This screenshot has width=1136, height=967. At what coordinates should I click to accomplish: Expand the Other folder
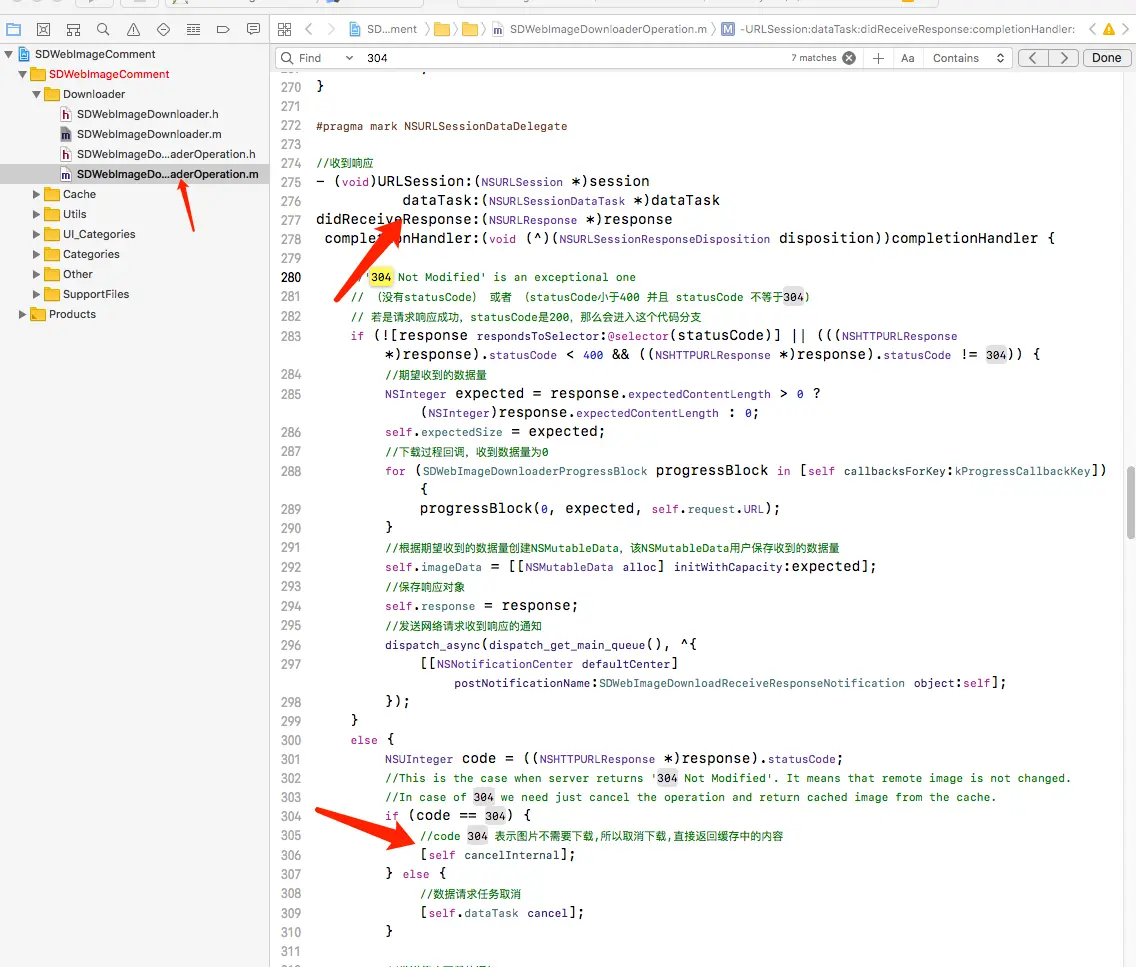tap(36, 275)
